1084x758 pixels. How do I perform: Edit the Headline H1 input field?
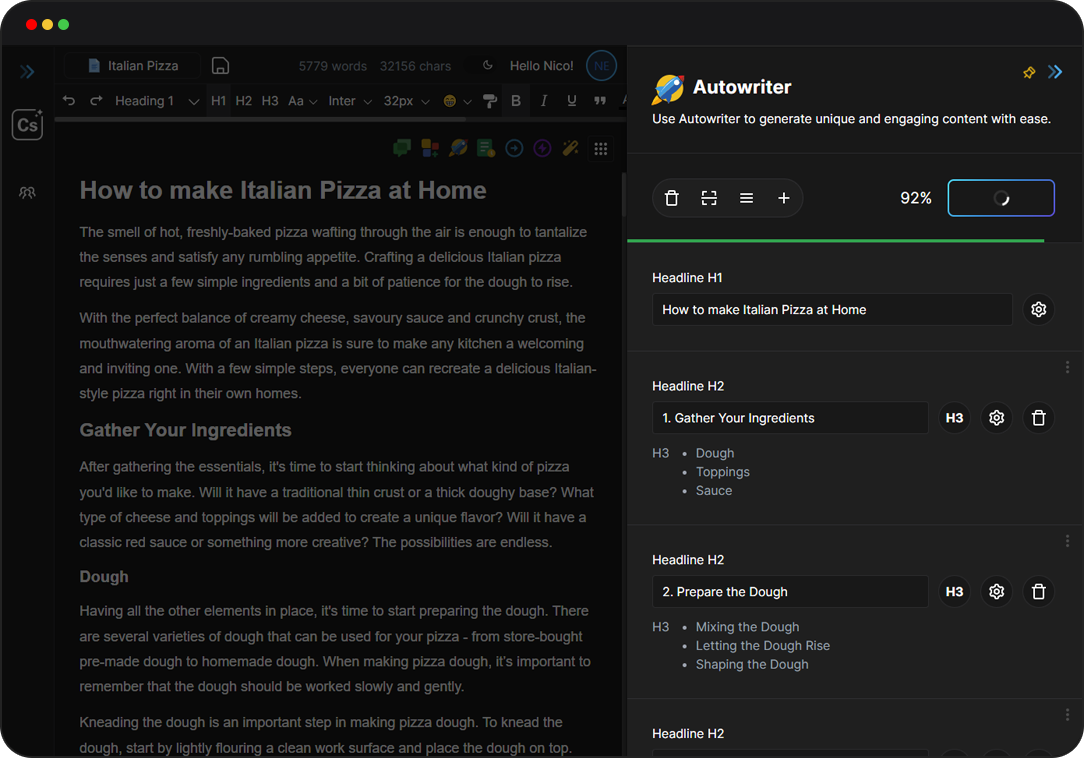coord(832,310)
